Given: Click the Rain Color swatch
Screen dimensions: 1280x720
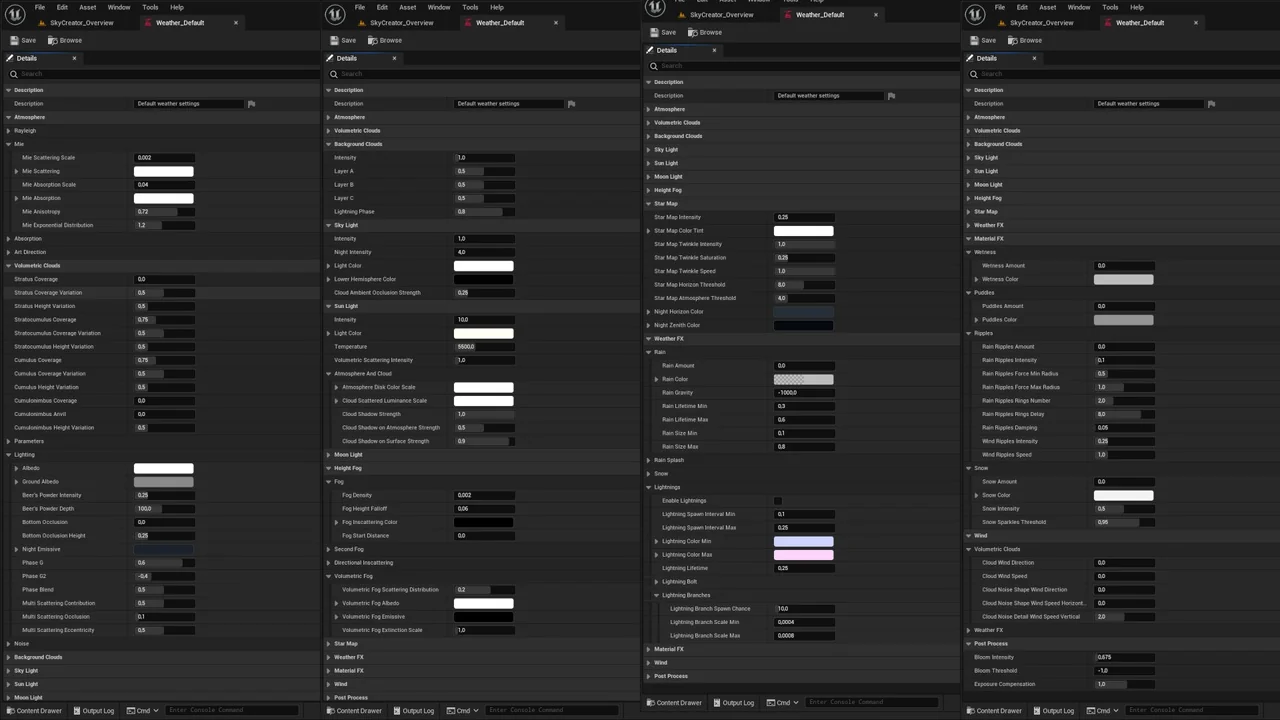Looking at the screenshot, I should point(803,379).
